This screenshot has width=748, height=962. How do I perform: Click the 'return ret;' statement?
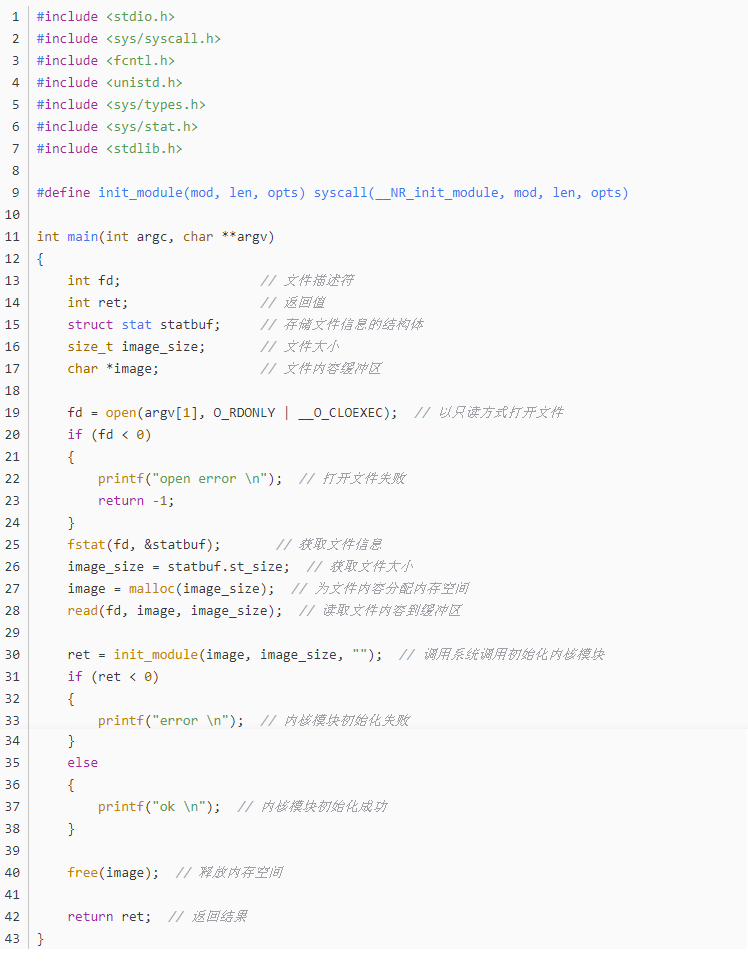tap(110, 917)
